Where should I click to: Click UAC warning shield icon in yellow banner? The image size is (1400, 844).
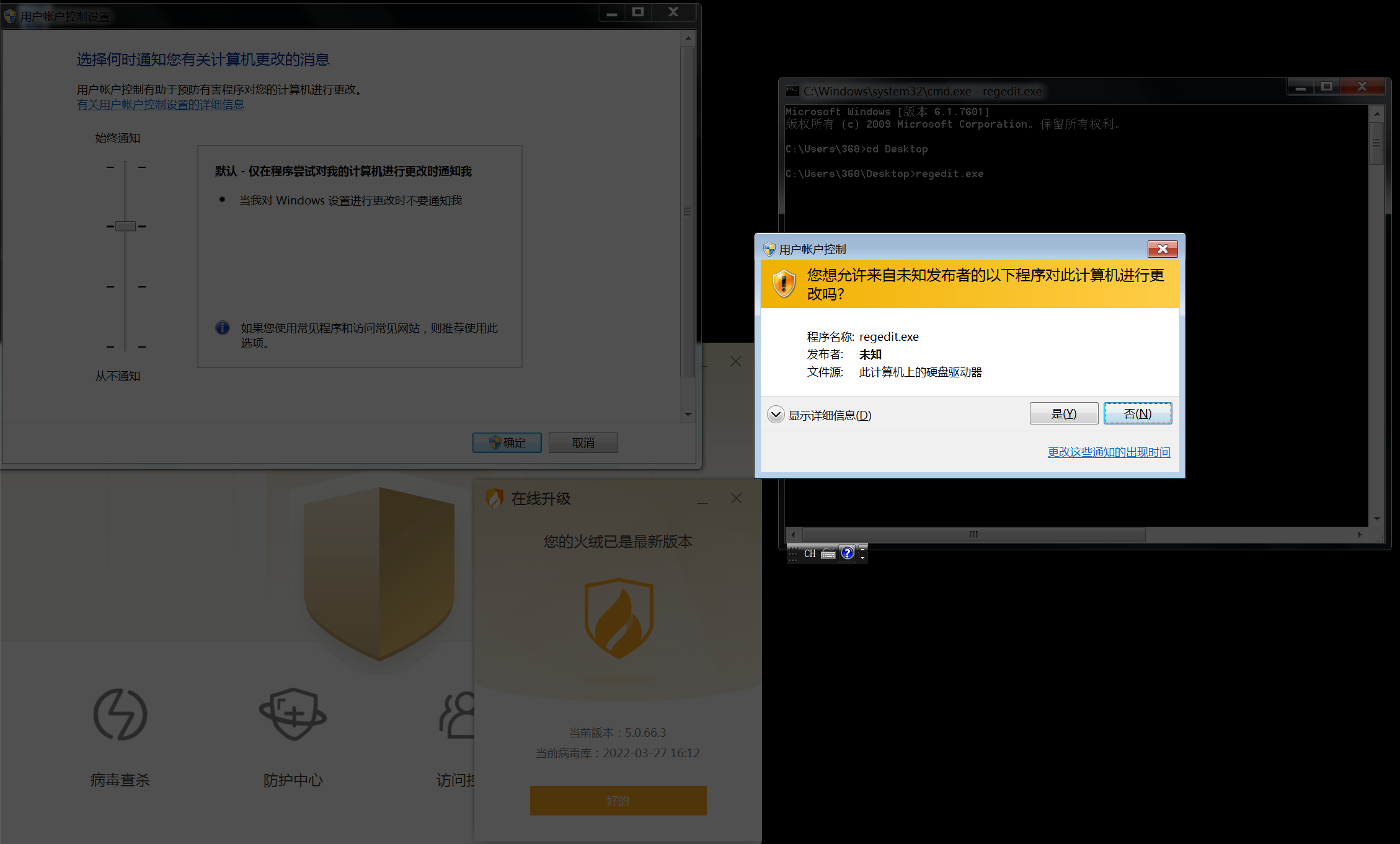[x=784, y=284]
